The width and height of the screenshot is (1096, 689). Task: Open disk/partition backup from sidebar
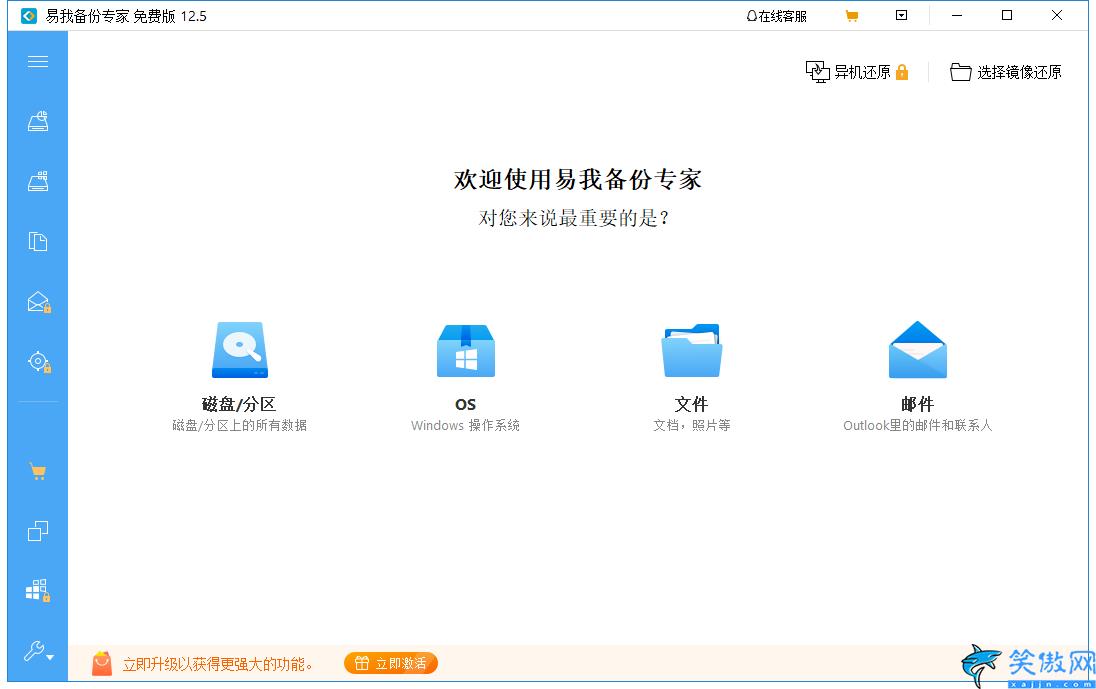point(38,121)
